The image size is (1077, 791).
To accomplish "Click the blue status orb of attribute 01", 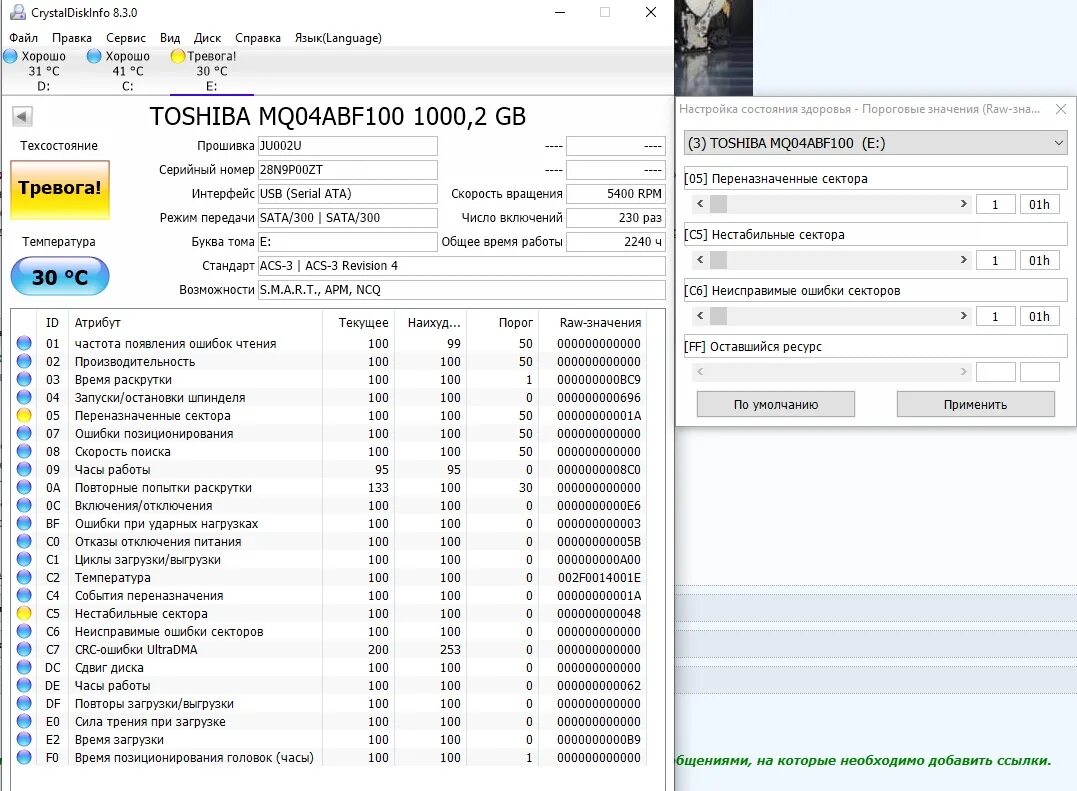I will point(24,343).
